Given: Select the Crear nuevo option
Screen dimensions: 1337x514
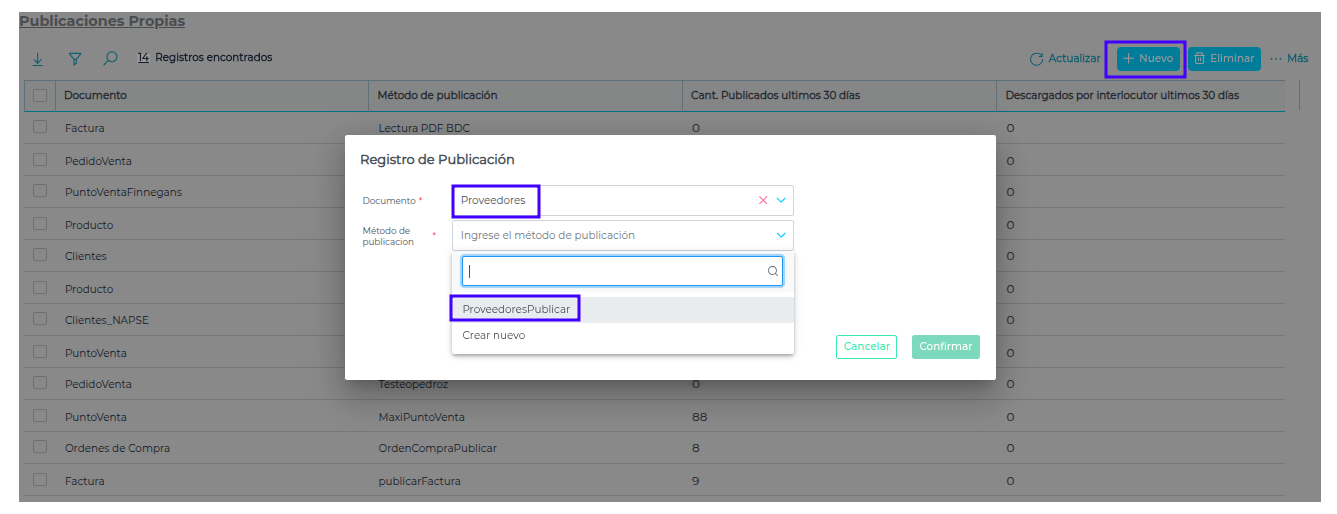Looking at the screenshot, I should click(494, 336).
